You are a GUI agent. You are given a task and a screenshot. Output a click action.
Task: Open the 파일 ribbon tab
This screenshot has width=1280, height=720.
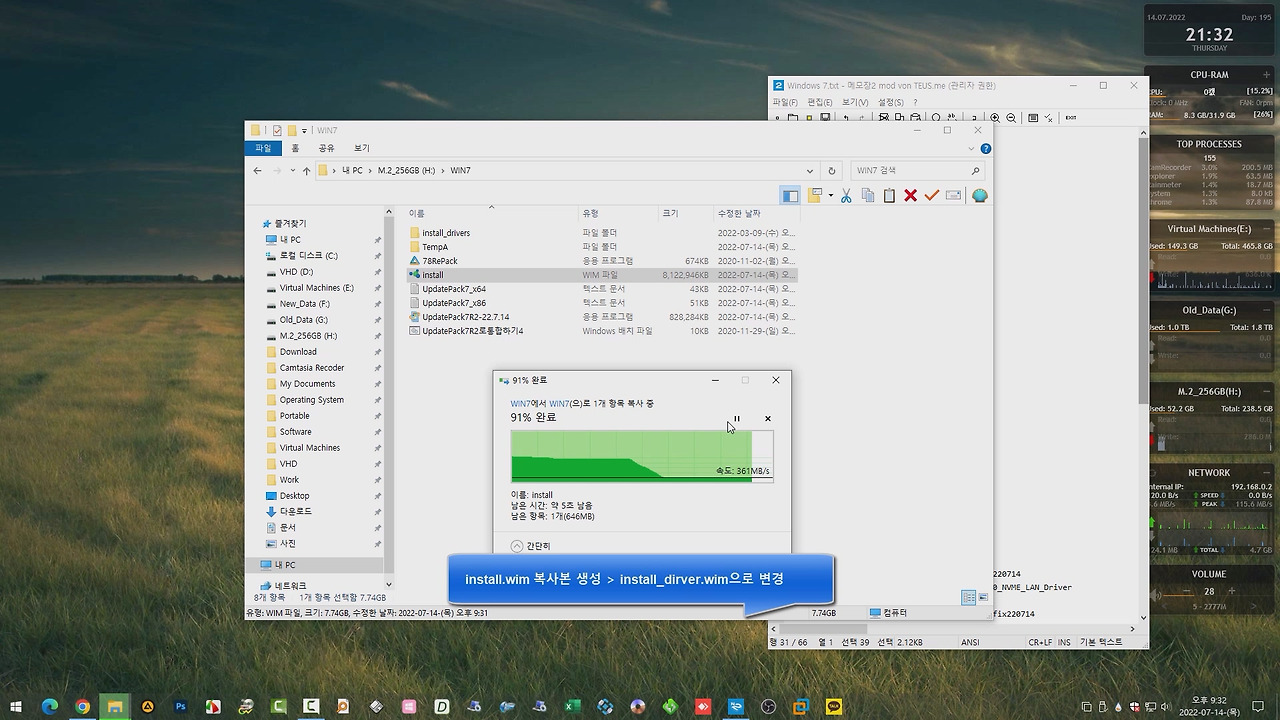coord(263,148)
